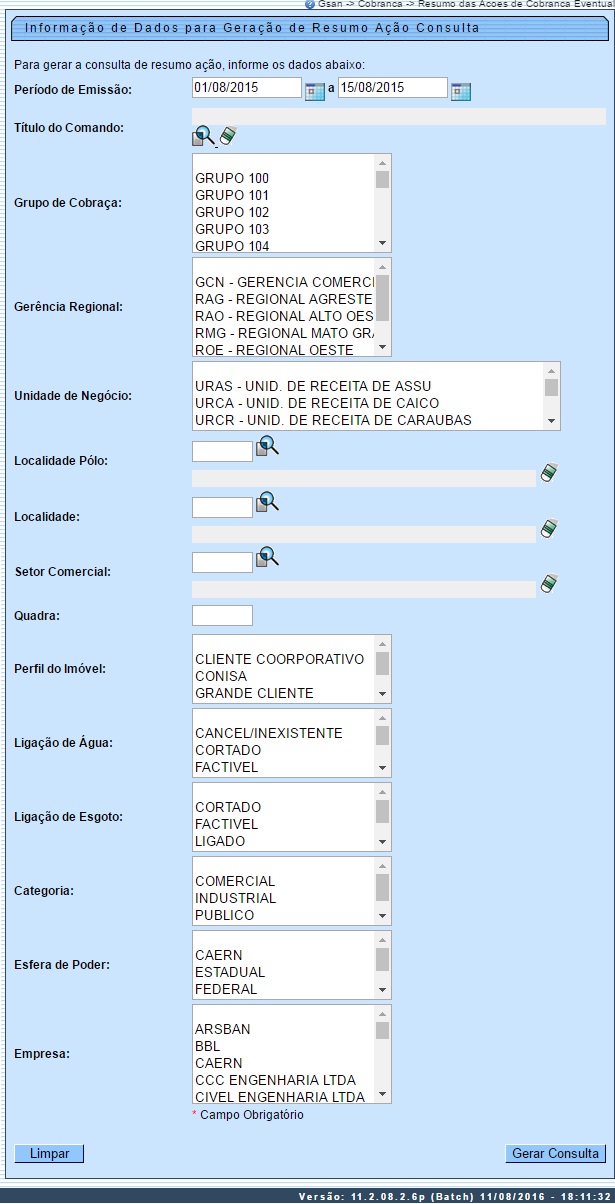Screen dimensions: 615x1204
Task: Select RAG - REGIONAL AGRESTE option
Action: pyautogui.click(x=283, y=299)
